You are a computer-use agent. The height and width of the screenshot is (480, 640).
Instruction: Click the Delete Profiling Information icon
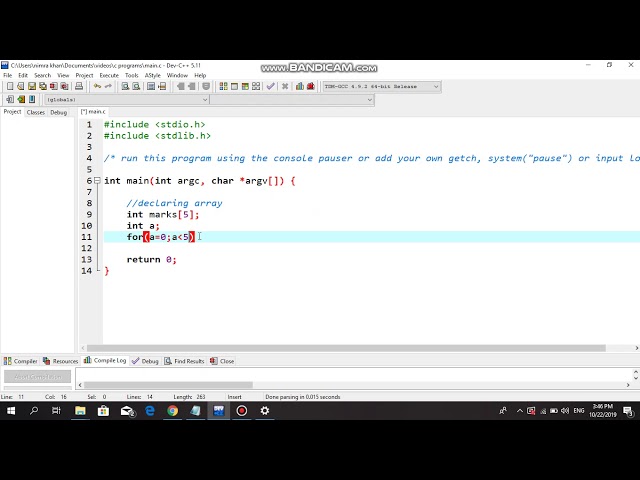click(311, 86)
